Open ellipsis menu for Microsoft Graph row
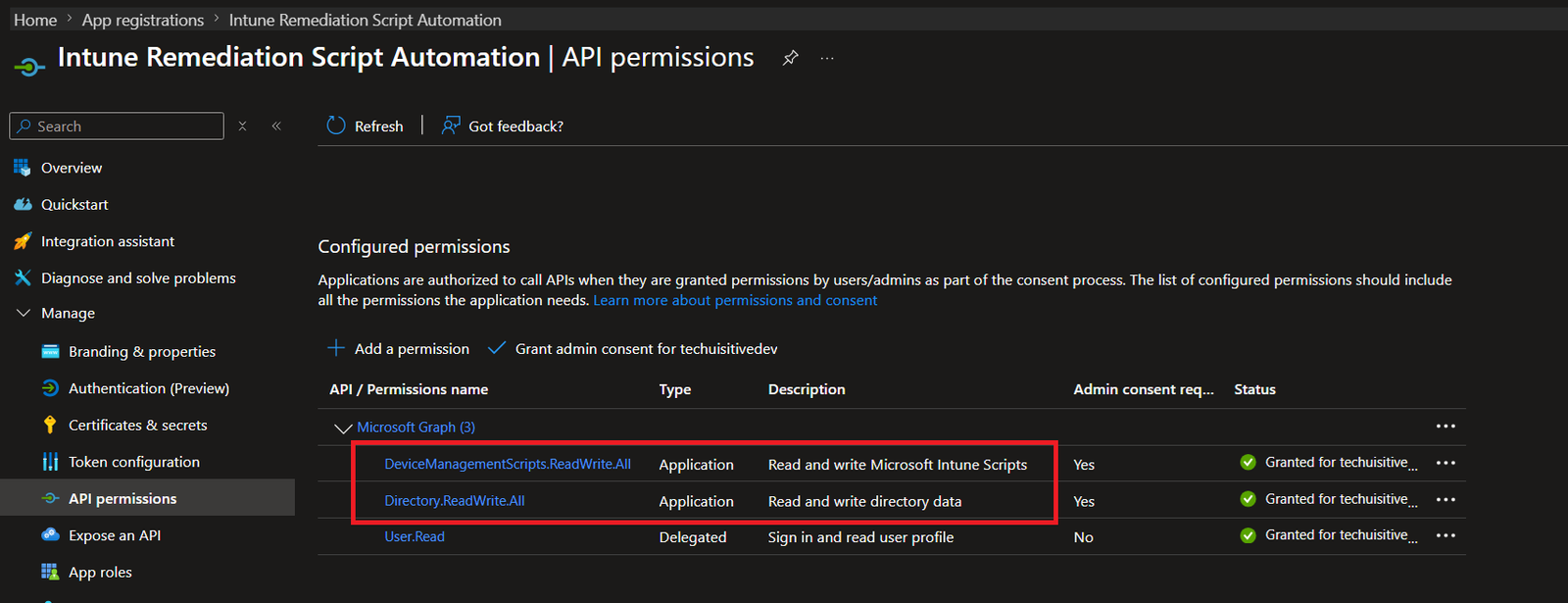 pyautogui.click(x=1445, y=427)
